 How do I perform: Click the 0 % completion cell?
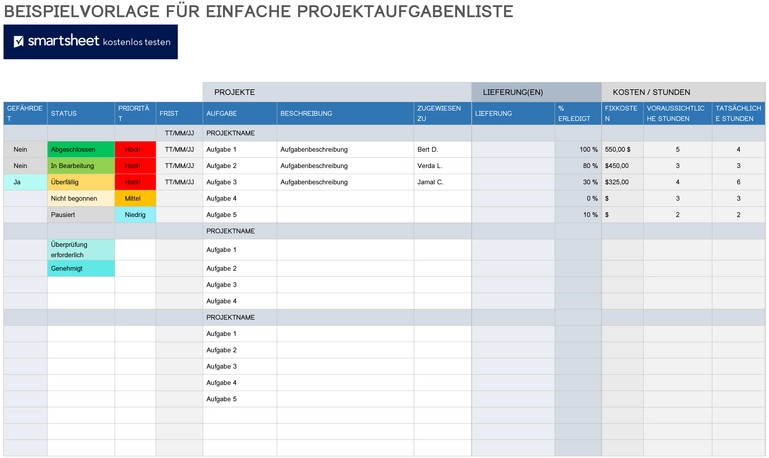[578, 199]
